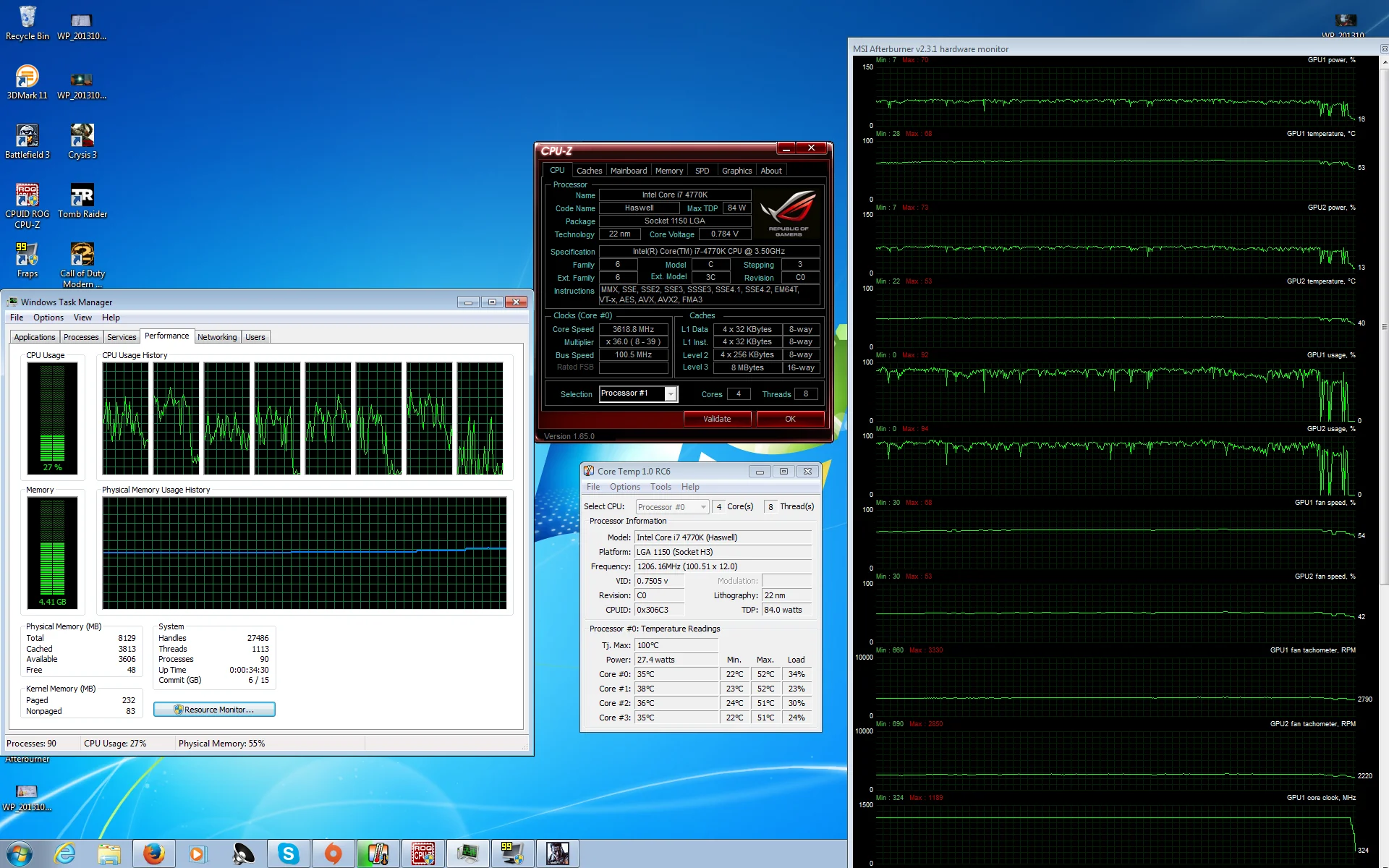Open the Mainboard tab in CPU-Z
The height and width of the screenshot is (868, 1389).
[x=629, y=171]
